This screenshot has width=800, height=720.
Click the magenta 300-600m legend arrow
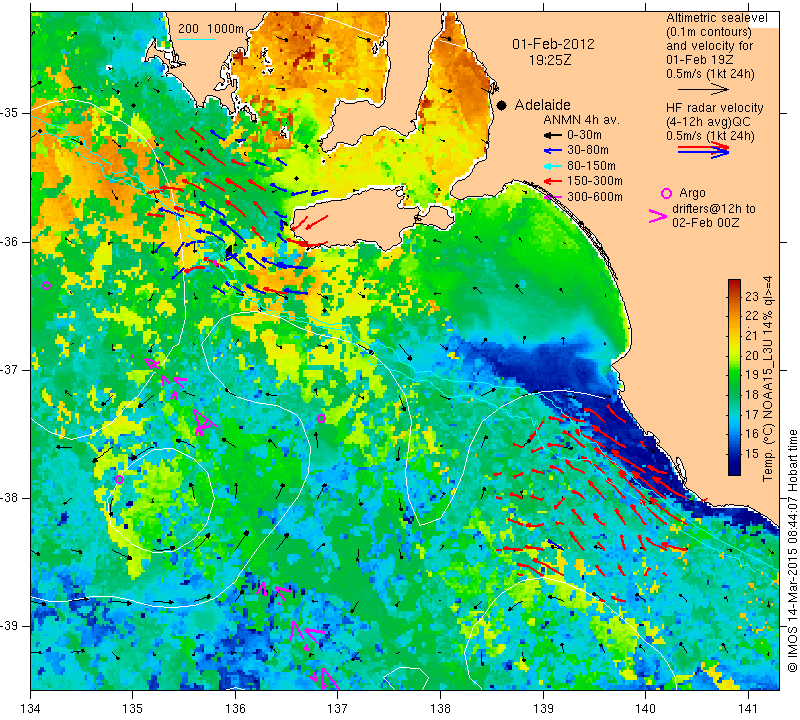(552, 197)
